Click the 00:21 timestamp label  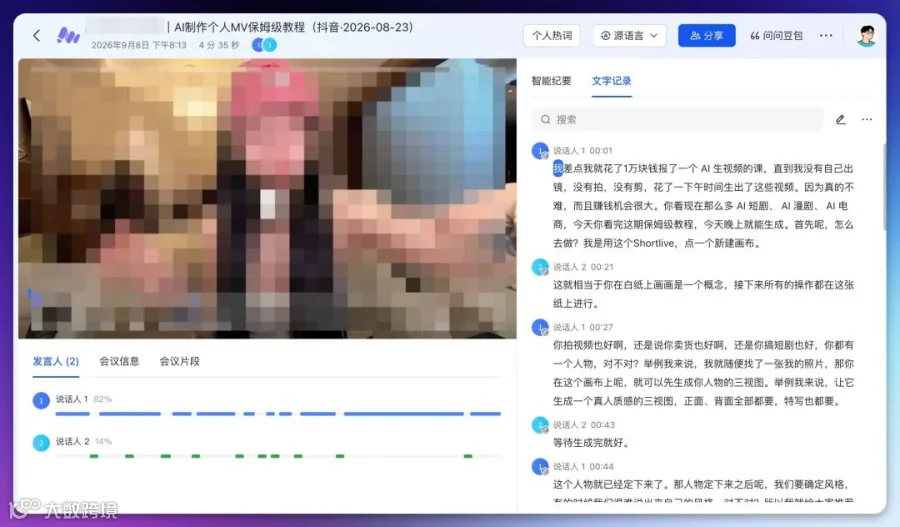pos(602,268)
